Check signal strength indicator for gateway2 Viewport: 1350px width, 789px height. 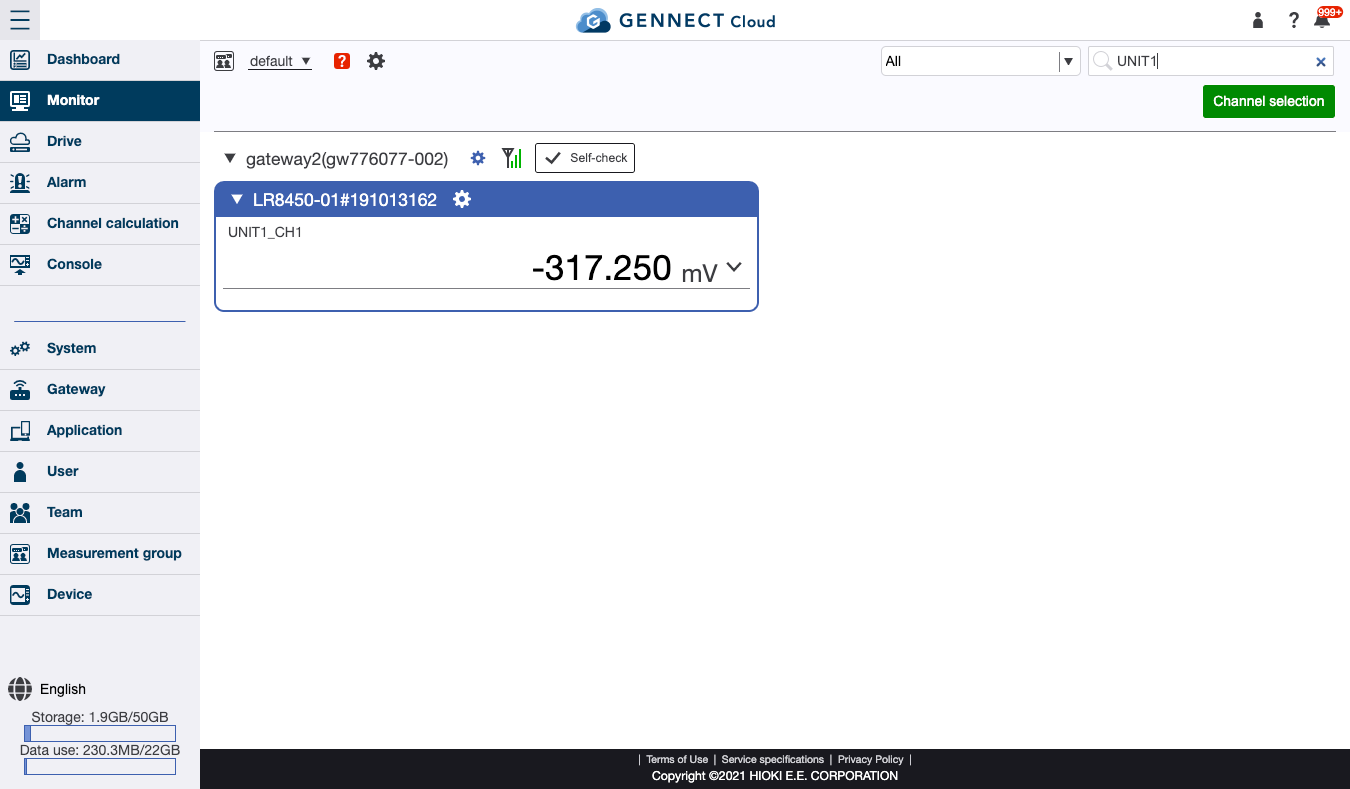coord(512,157)
